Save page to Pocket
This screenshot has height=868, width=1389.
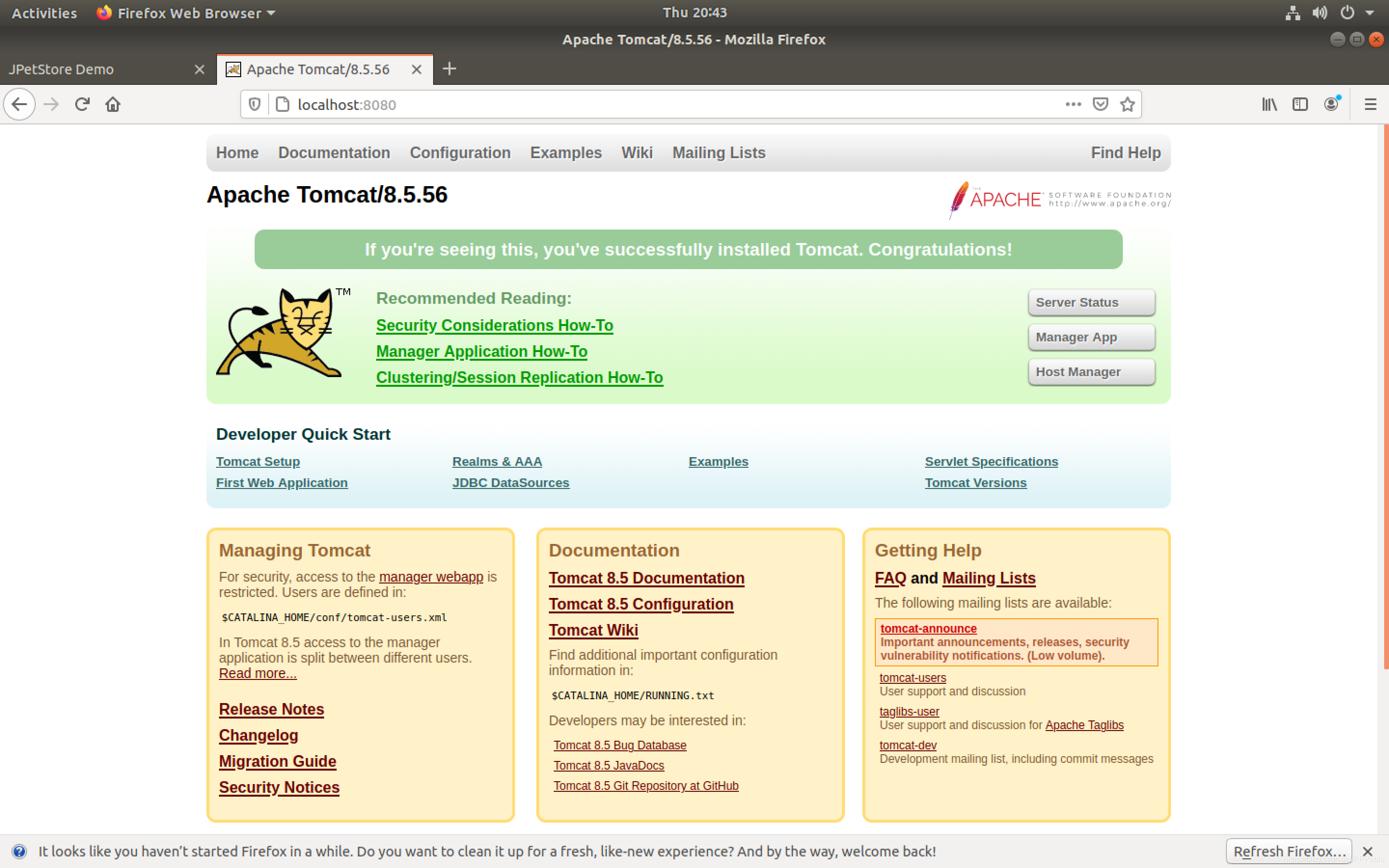[1100, 105]
